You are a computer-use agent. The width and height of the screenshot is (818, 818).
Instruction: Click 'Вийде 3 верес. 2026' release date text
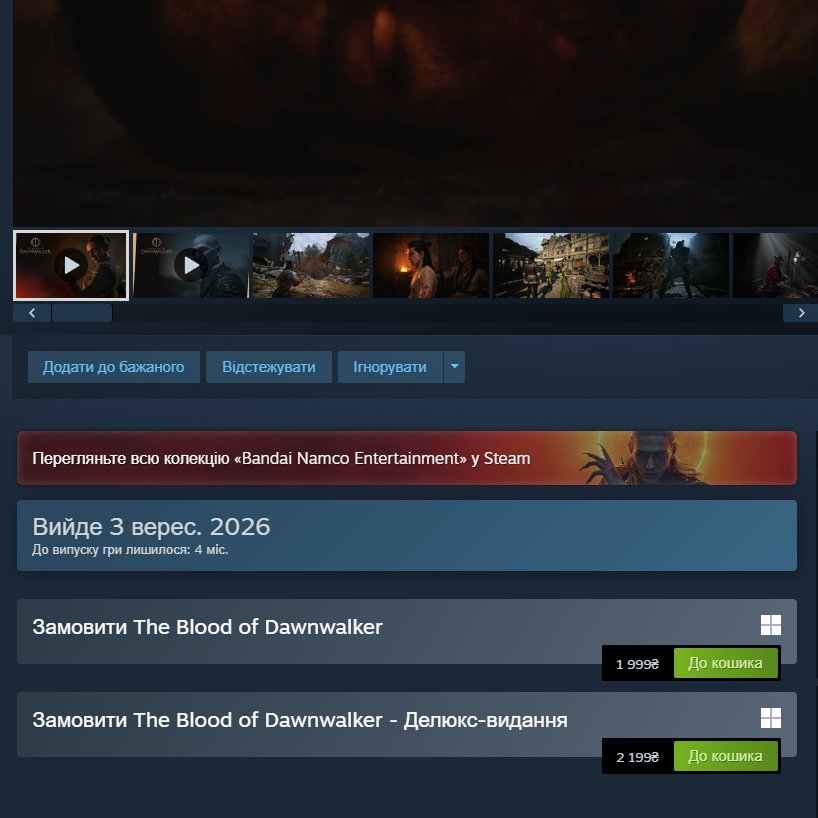(x=151, y=527)
